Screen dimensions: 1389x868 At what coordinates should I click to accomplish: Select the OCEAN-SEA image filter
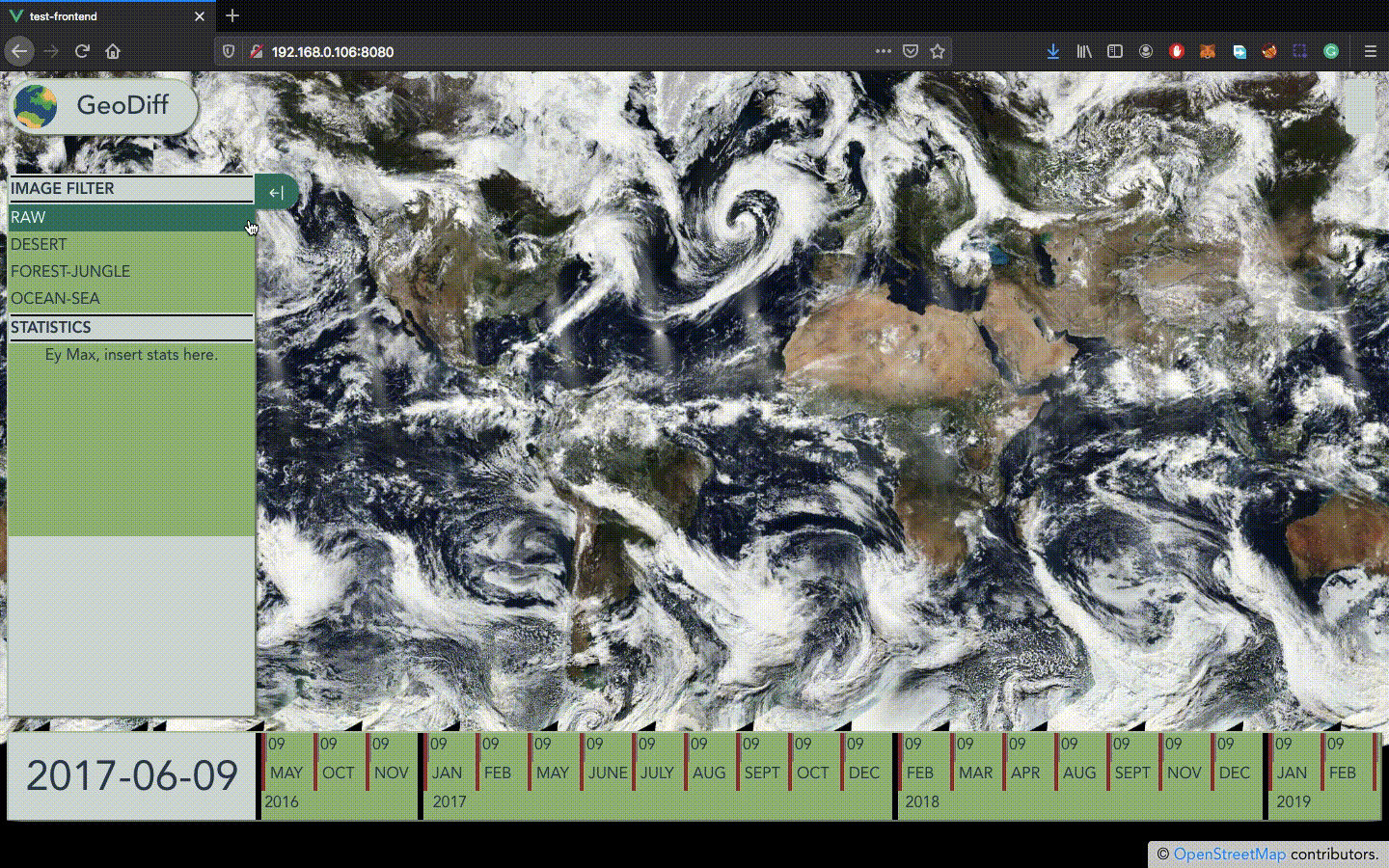coord(131,299)
